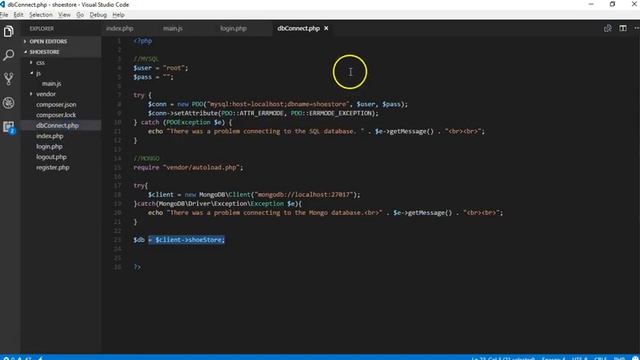Open composer.json in the explorer
Viewport: 640px width, 360px height.
pyautogui.click(x=56, y=104)
